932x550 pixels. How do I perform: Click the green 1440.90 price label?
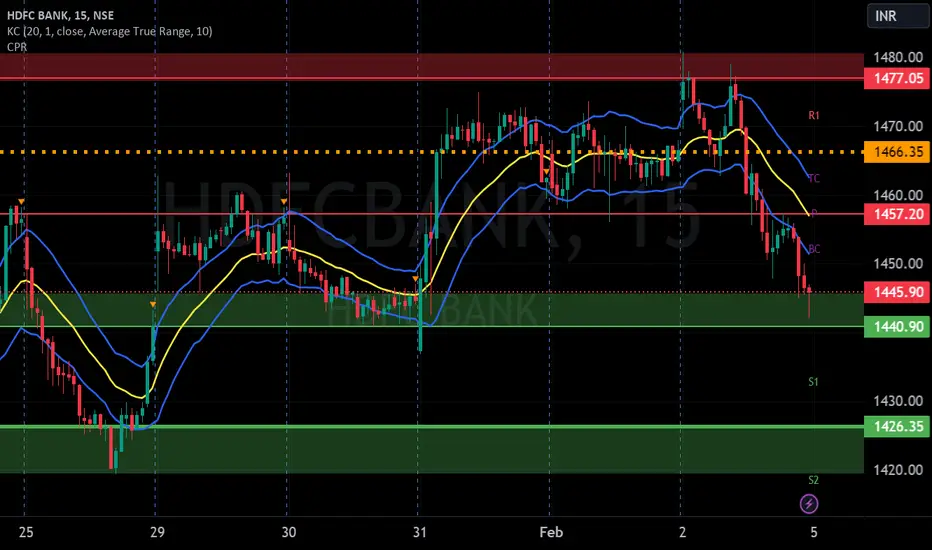tap(898, 326)
